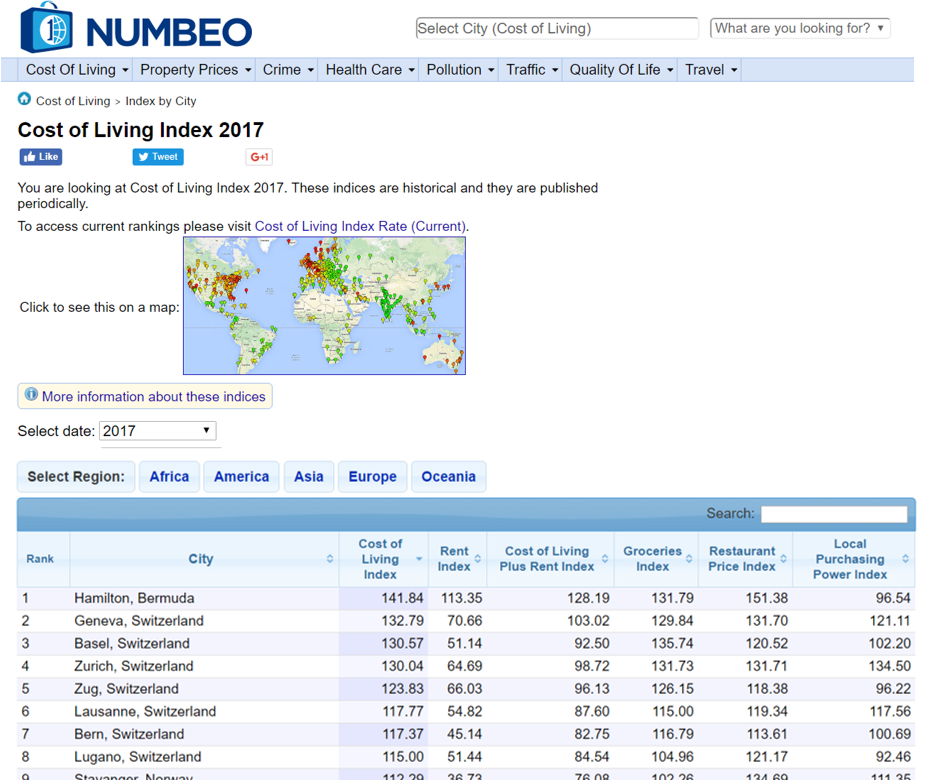929x780 pixels.
Task: Select the Europe region tab
Action: point(372,477)
